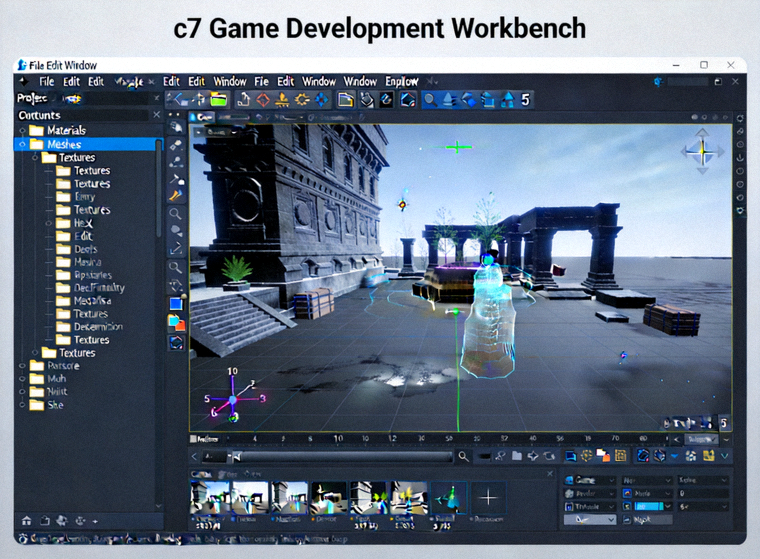The height and width of the screenshot is (559, 760).
Task: Select the orange diamond tool in the top toolbar
Action: tap(263, 100)
